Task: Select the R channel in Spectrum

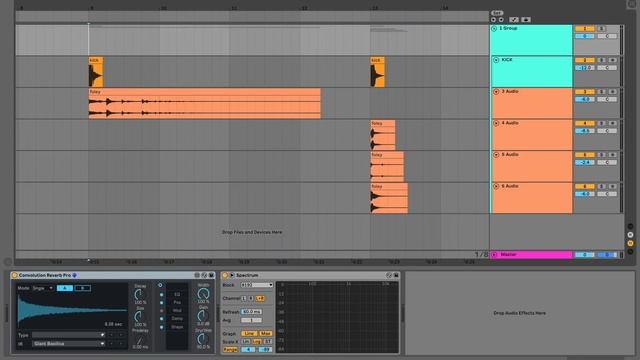Action: (x=251, y=298)
